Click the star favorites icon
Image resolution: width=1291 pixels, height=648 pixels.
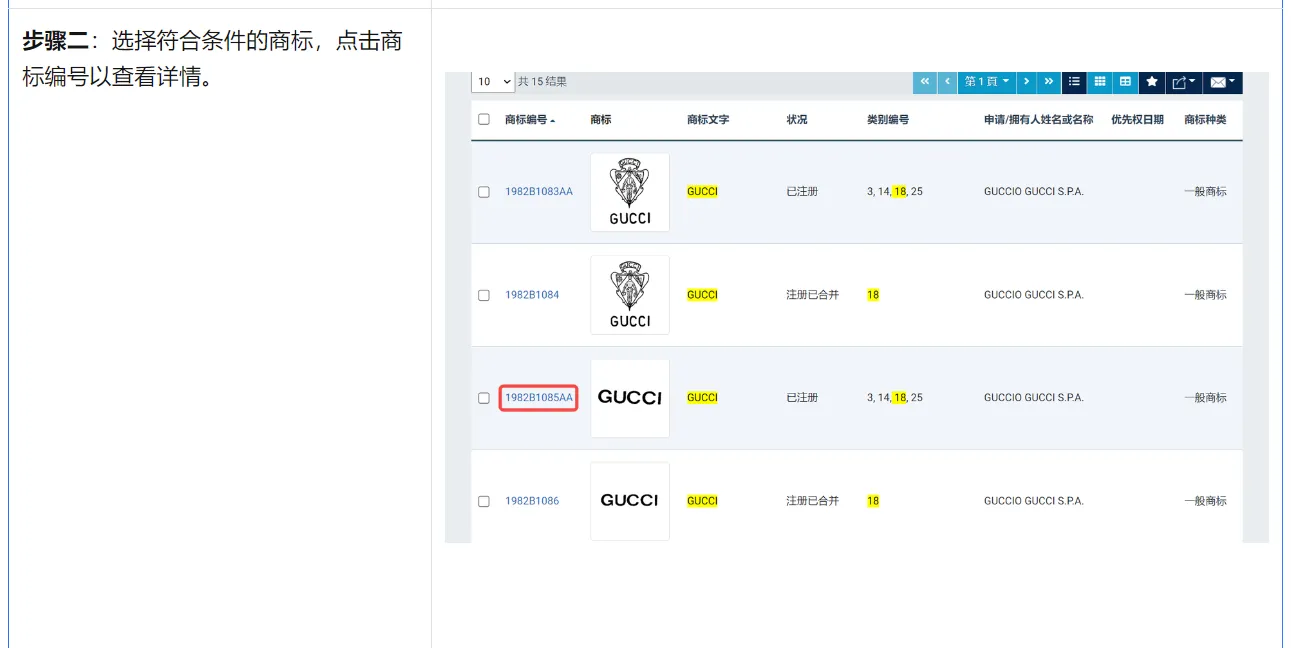pyautogui.click(x=1151, y=82)
